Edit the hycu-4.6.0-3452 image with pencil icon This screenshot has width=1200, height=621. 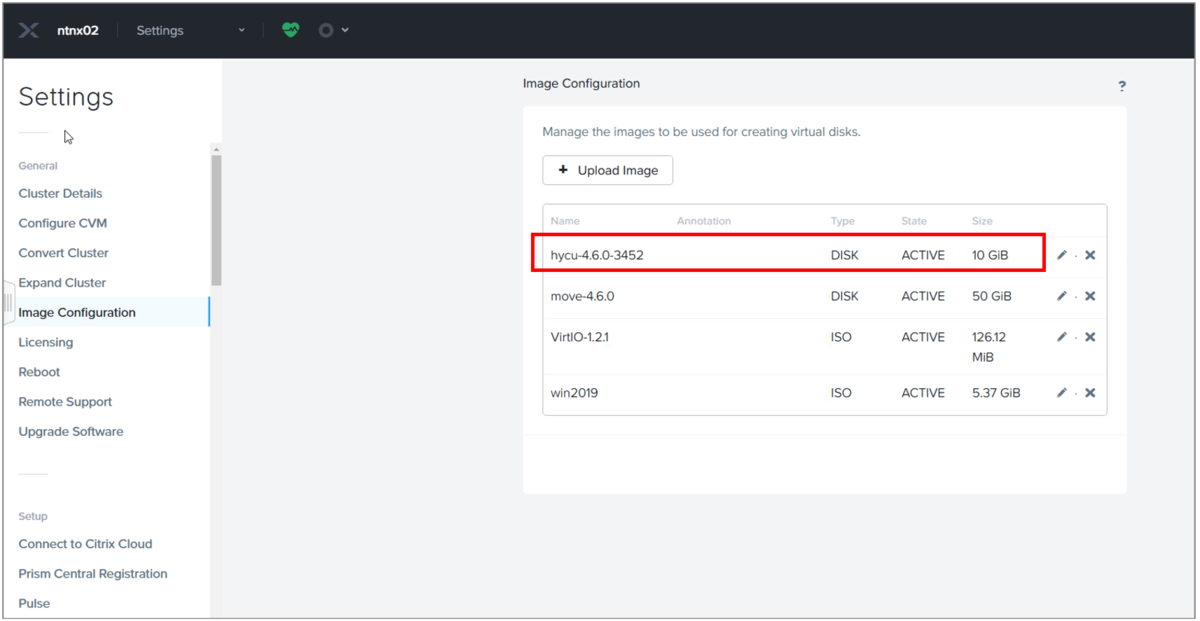(x=1062, y=255)
